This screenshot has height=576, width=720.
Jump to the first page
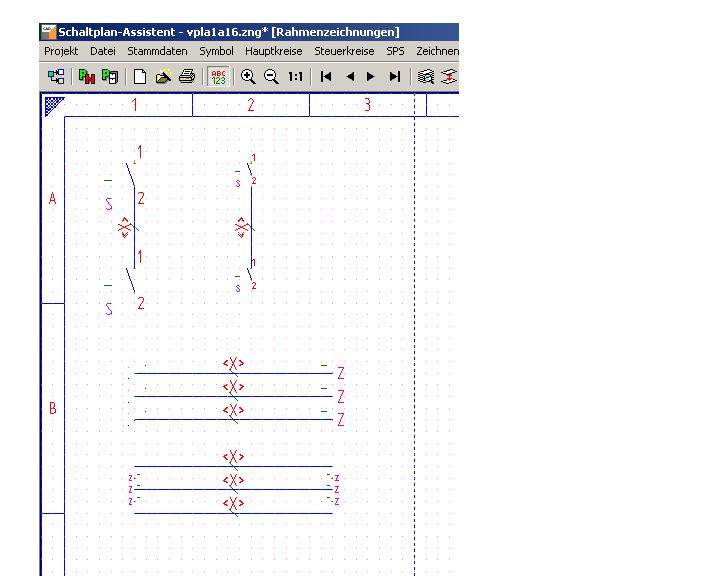pyautogui.click(x=326, y=76)
